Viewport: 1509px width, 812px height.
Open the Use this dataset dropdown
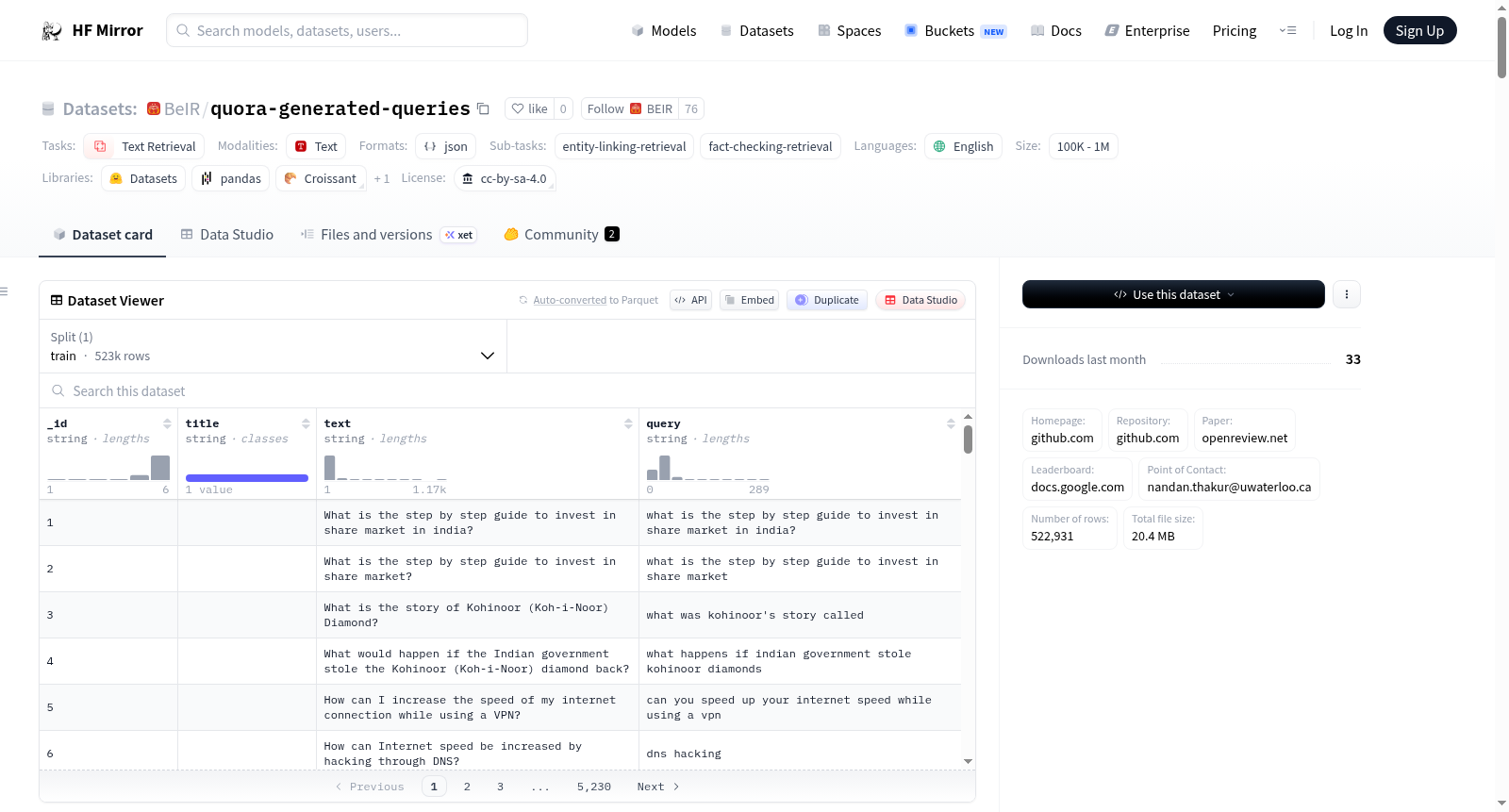point(1173,294)
